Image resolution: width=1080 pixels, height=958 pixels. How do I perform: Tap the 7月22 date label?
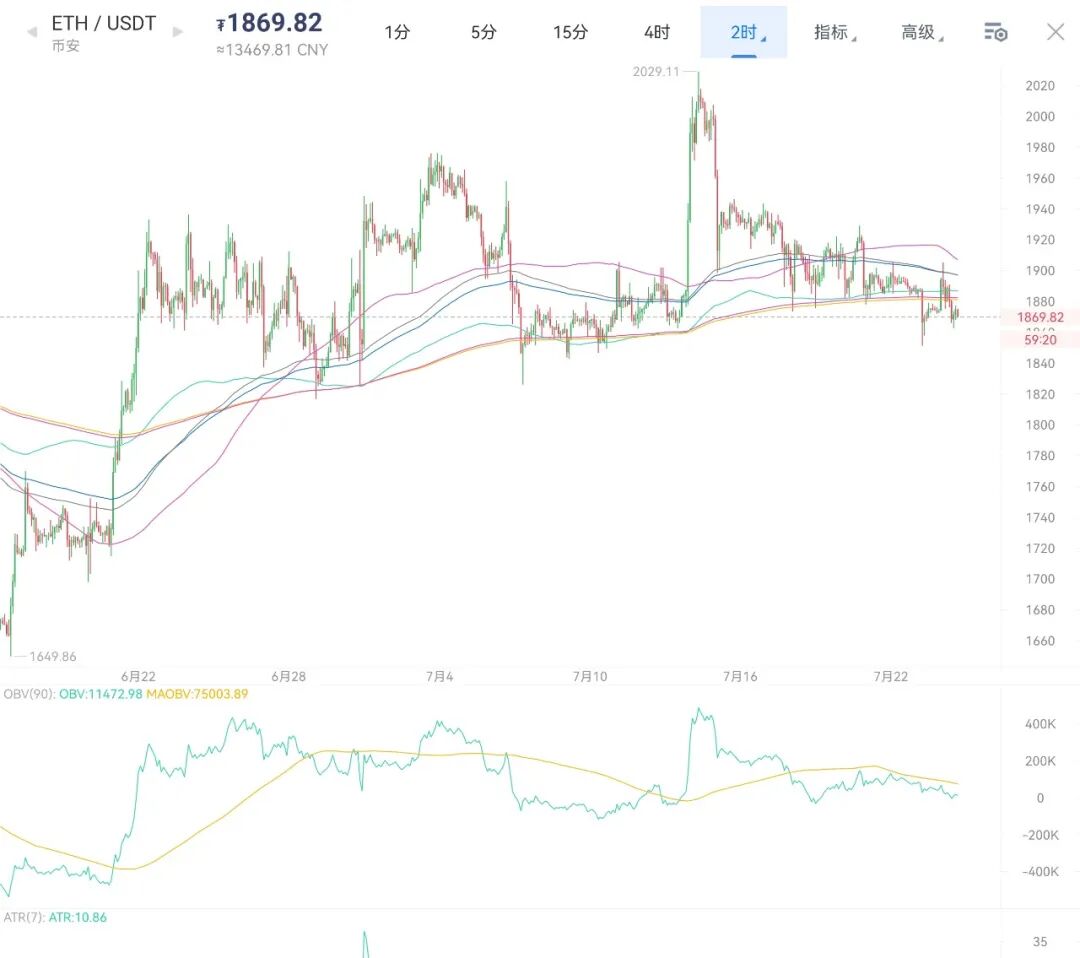pos(891,676)
